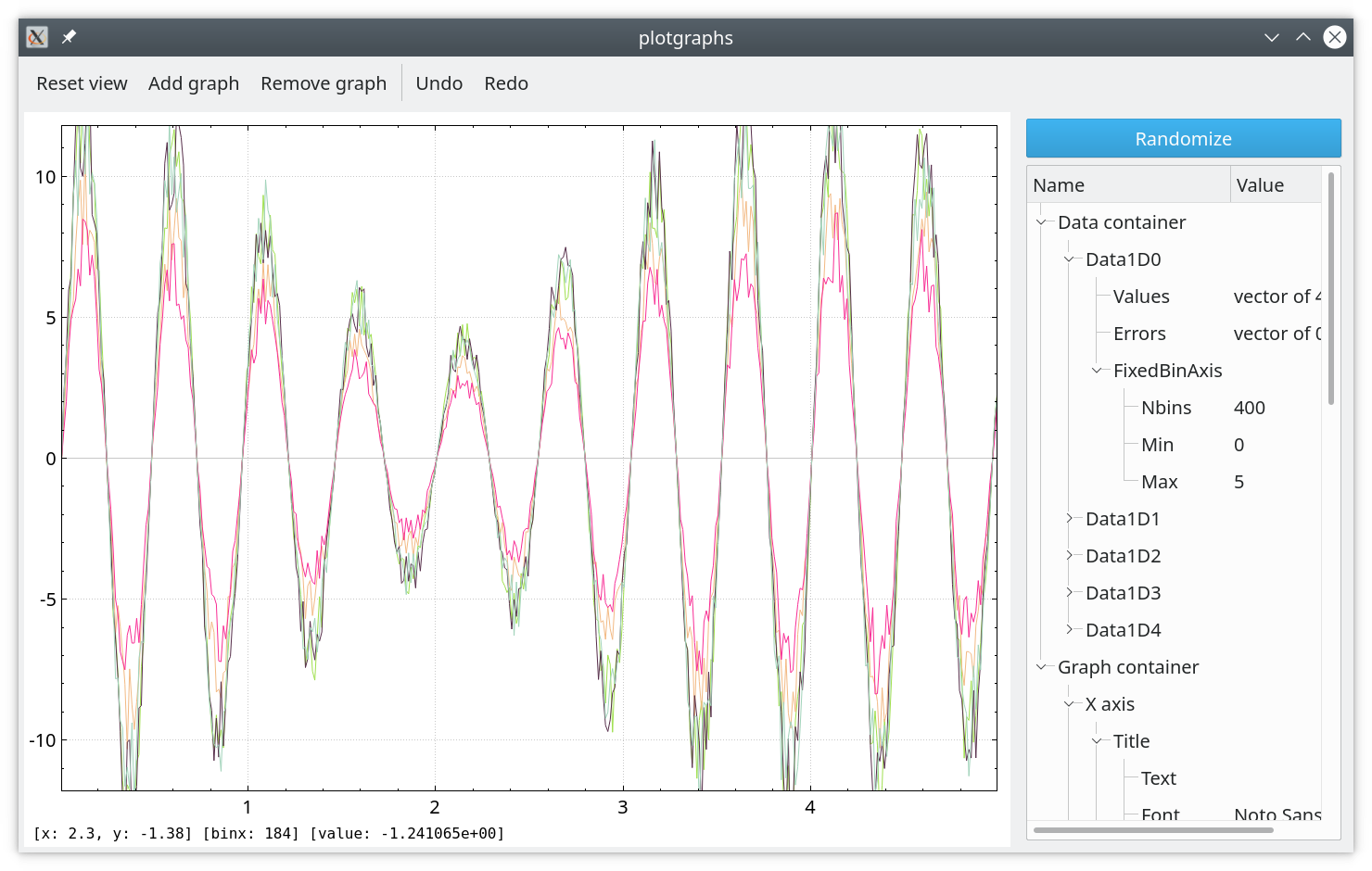Viewport: 1372px width, 871px height.
Task: Click the Max value 5
Action: click(x=1239, y=482)
